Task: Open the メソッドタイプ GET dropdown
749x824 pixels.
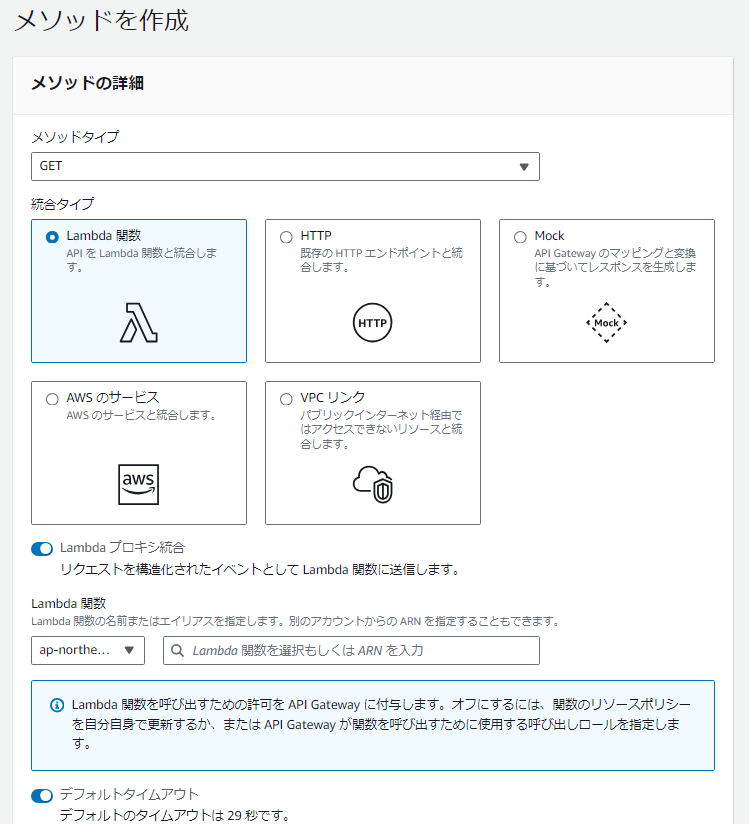Action: [x=285, y=167]
